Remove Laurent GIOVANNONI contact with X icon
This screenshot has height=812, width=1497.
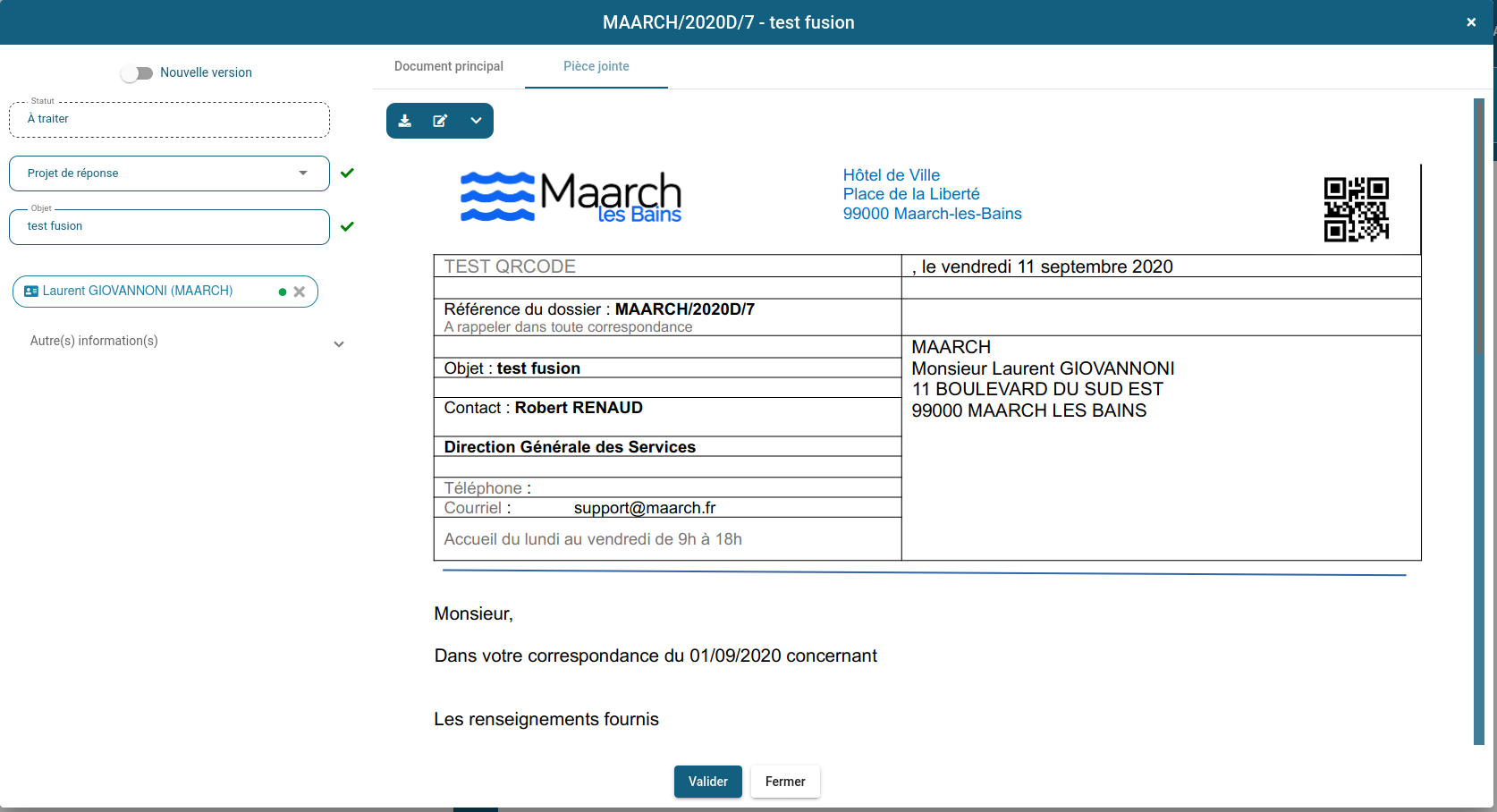[300, 292]
